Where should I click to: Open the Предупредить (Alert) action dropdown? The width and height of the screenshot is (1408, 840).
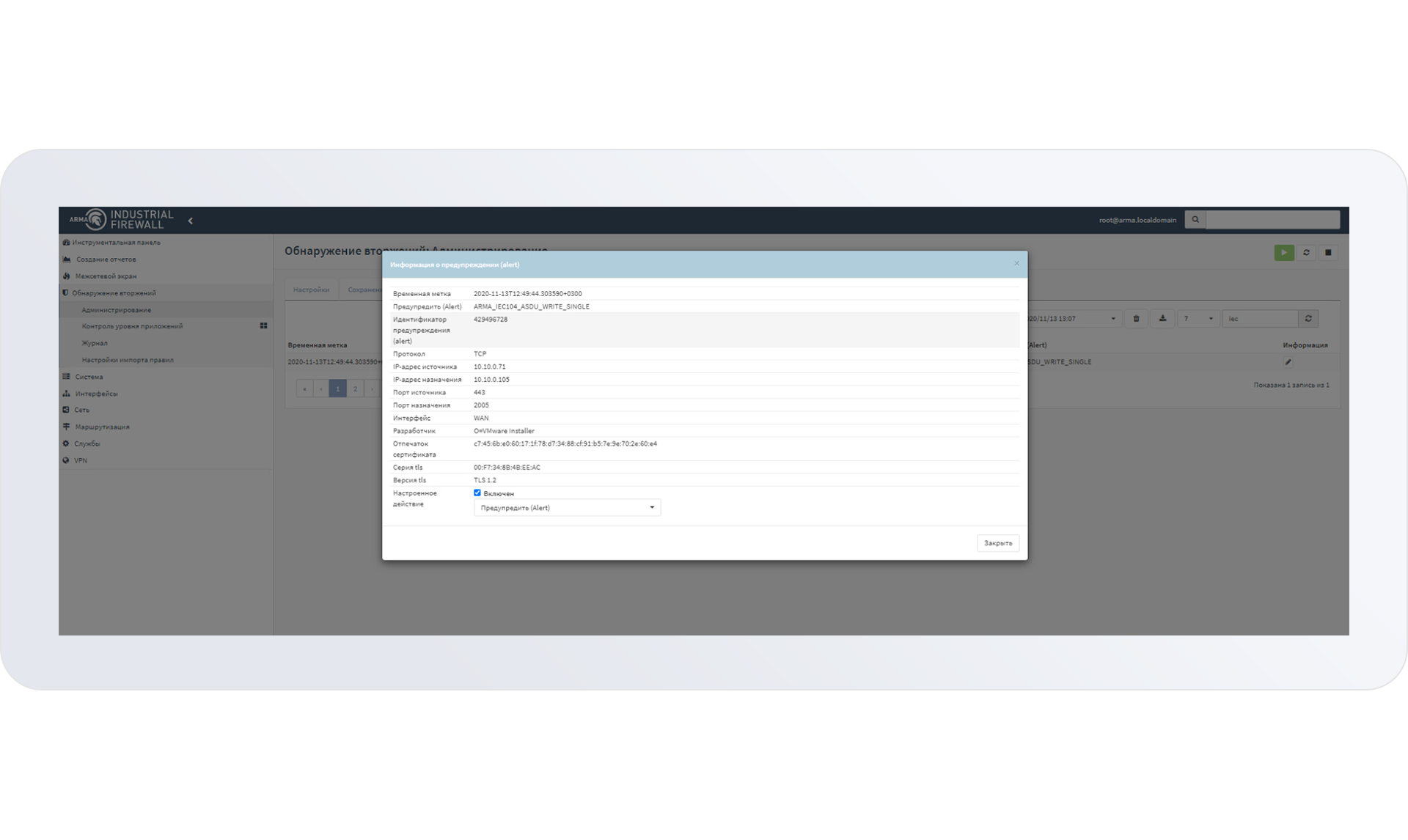567,508
